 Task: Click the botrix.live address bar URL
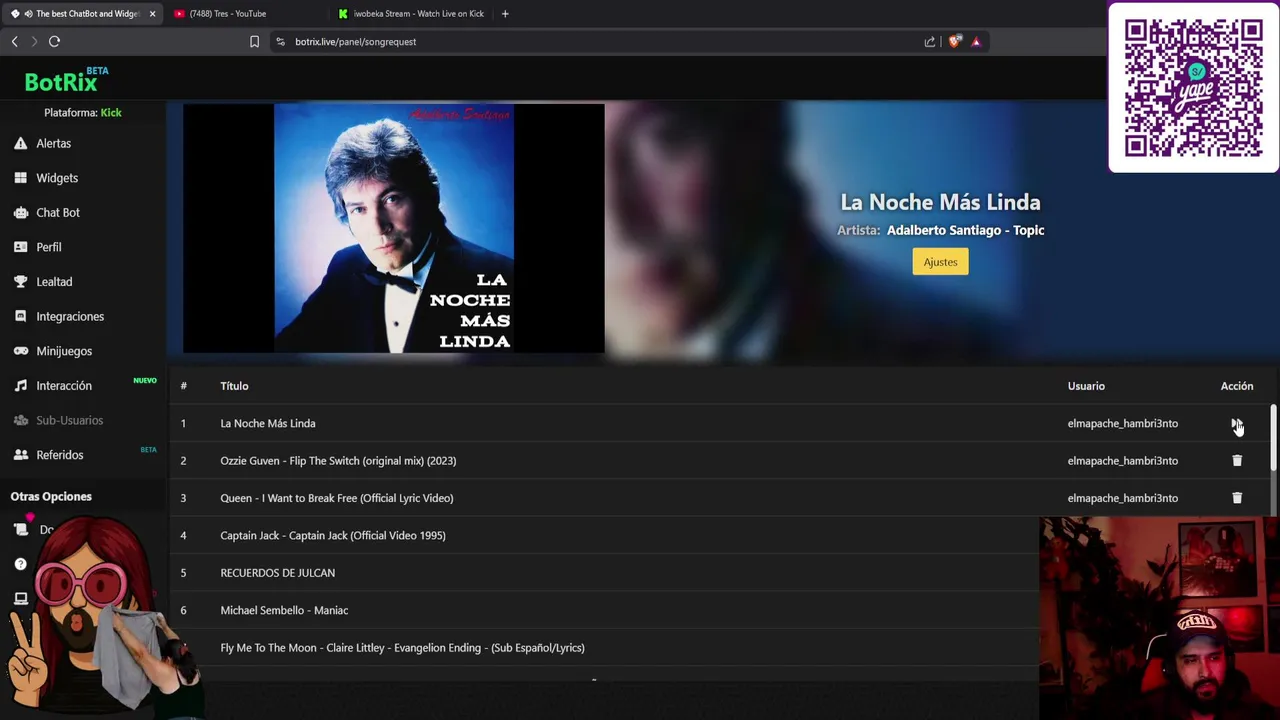coord(355,42)
